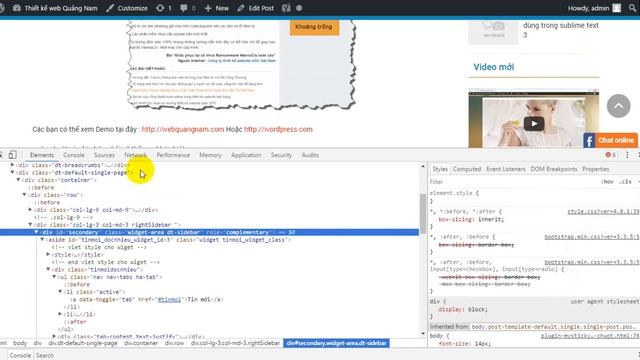Select div#secondary.widget-area.dt-sidebar breadcrumb
The image size is (640, 360).
click(336, 343)
